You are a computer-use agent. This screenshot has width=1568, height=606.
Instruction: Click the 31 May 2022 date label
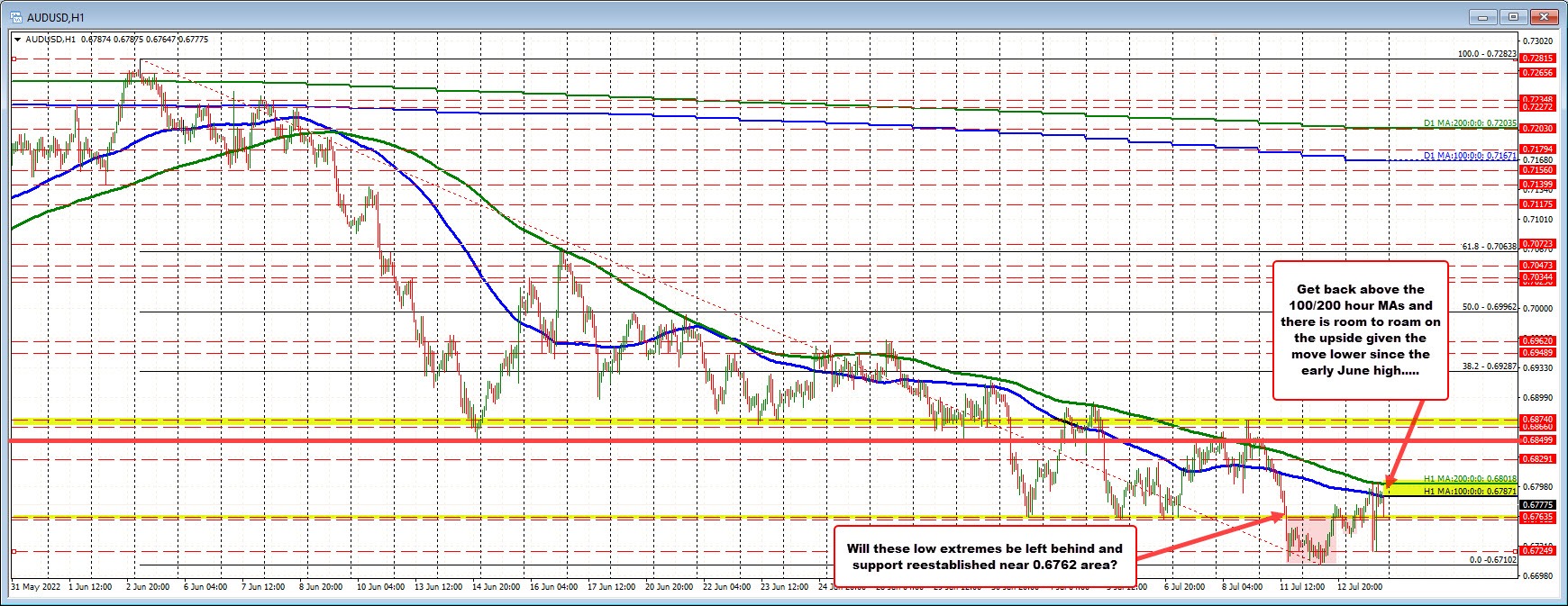[x=35, y=585]
